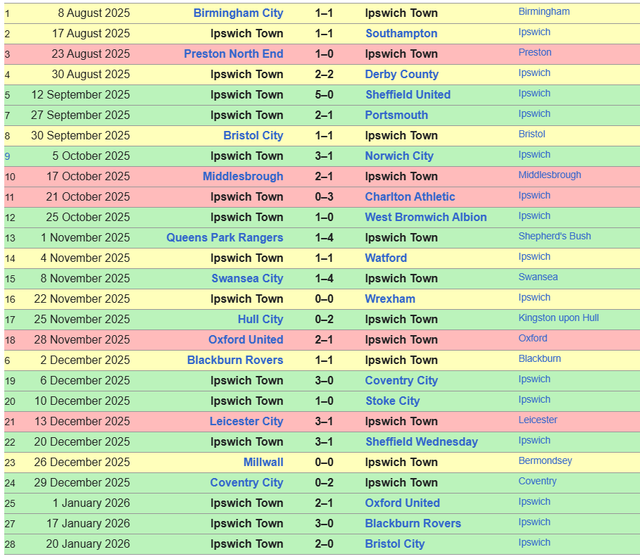Open the Birmingham City team link
The width and height of the screenshot is (640, 559).
[x=238, y=13]
